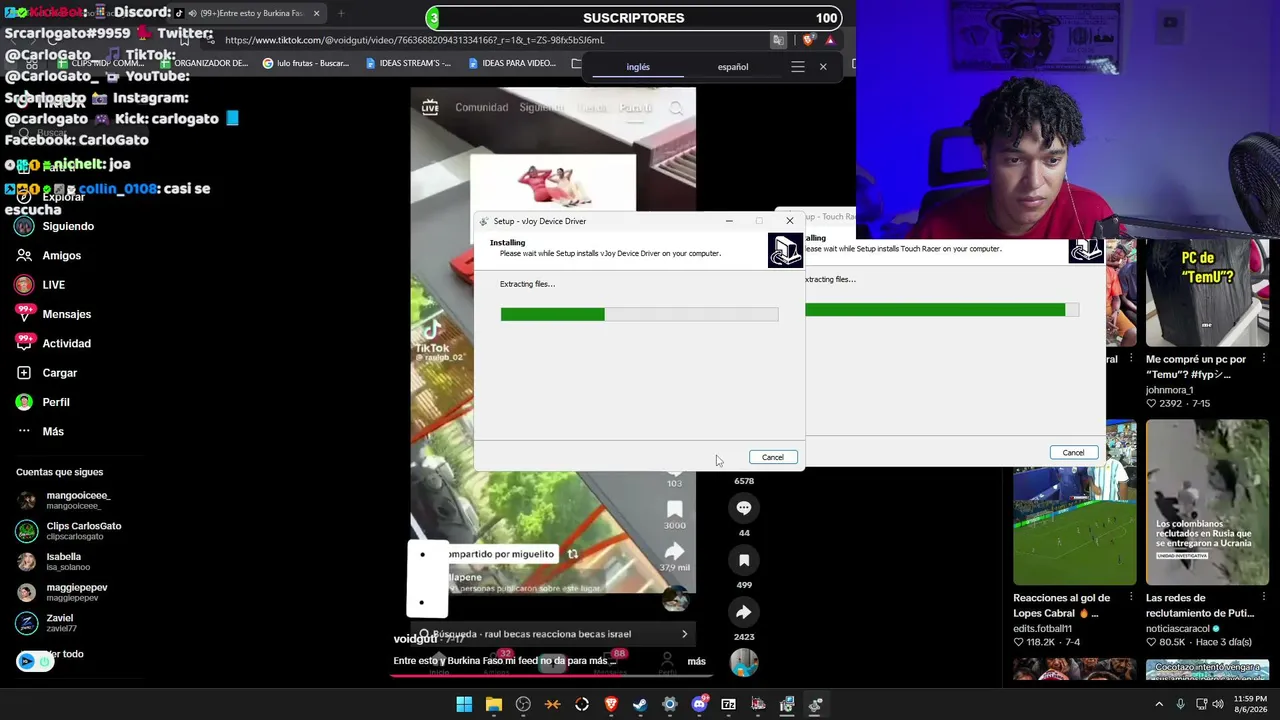
Task: Click the translate page icon in the address bar
Action: [x=778, y=40]
